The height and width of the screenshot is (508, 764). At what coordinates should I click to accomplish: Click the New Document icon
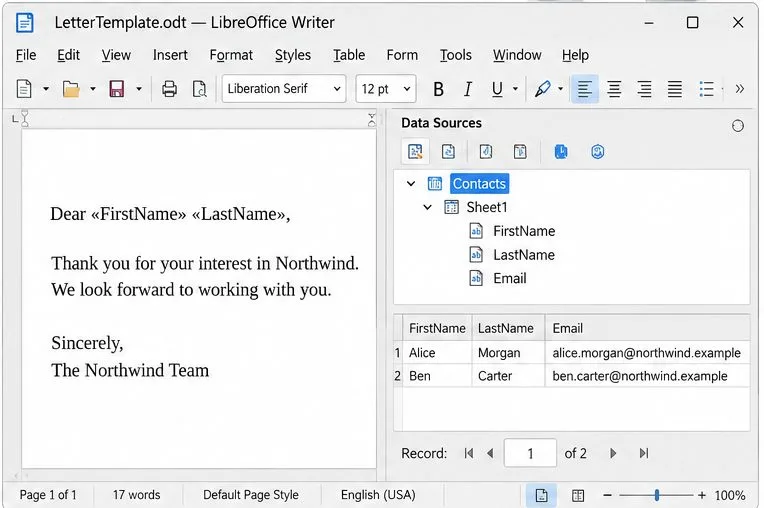24,89
